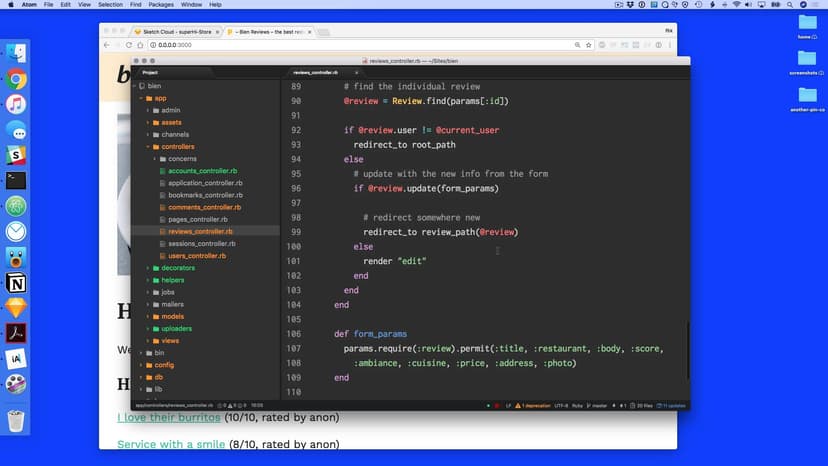This screenshot has height=466, width=828.
Task: Open Google Chrome from the dock
Action: click(16, 80)
